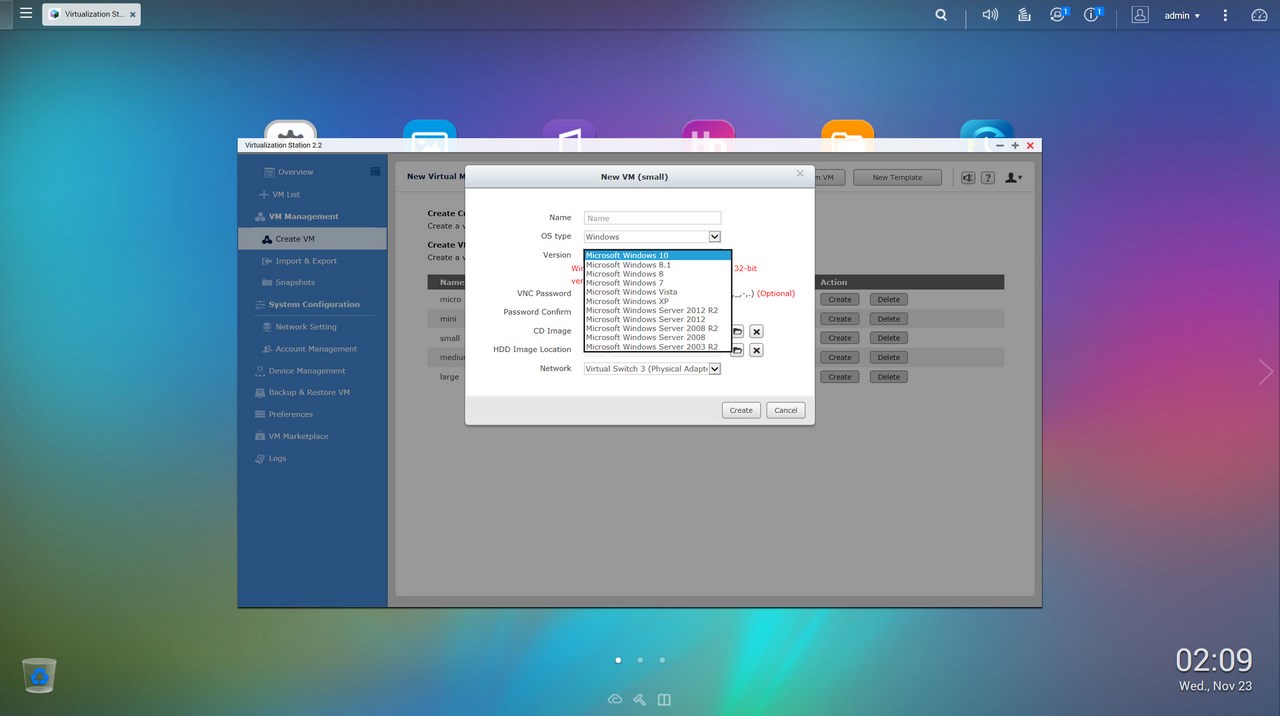1280x716 pixels.
Task: Open the QTS main menu hamburger icon
Action: coord(26,14)
